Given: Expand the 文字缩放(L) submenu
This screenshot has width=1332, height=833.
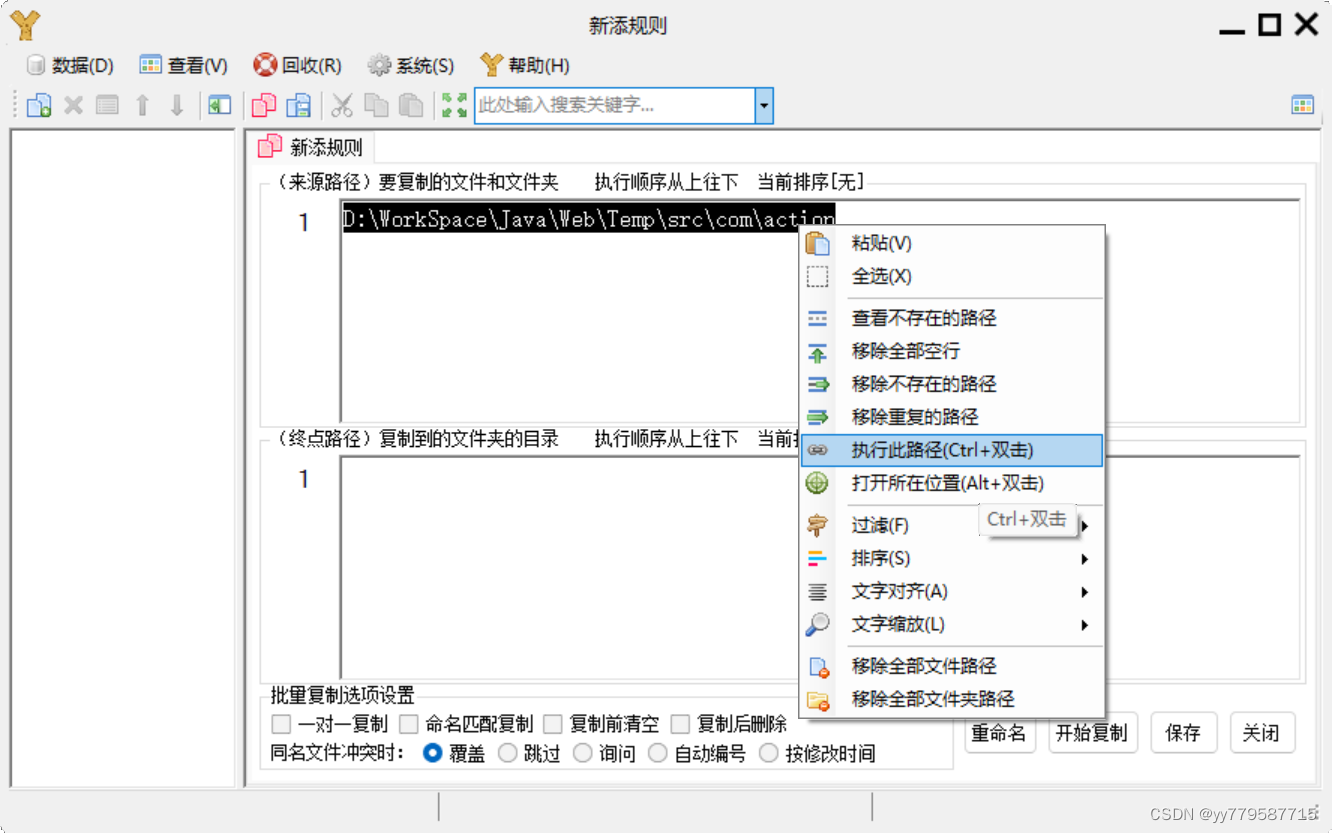Looking at the screenshot, I should tap(952, 624).
